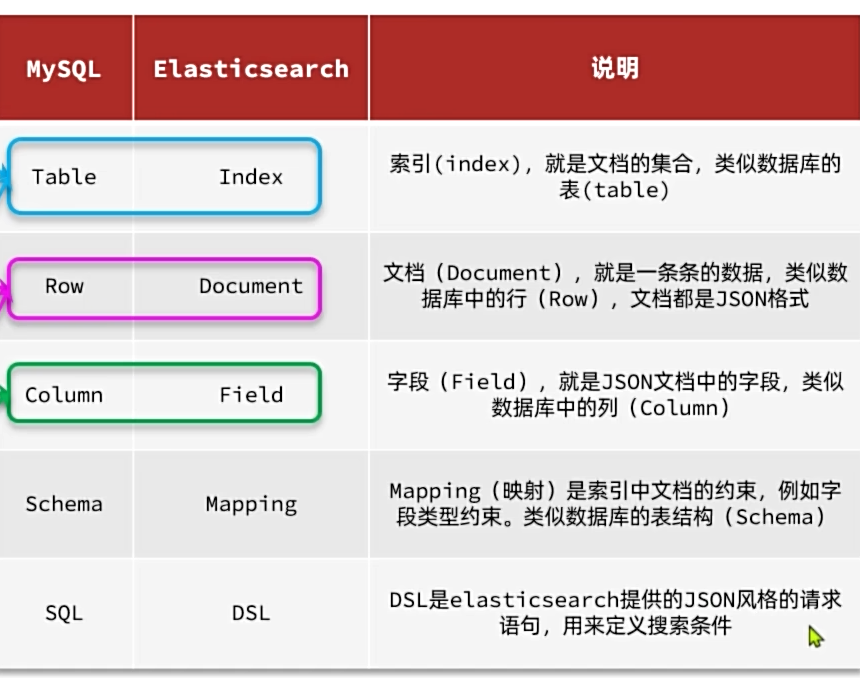The image size is (860, 678).
Task: Click the magenta arrowhead left of Row
Action: pyautogui.click(x=5, y=291)
